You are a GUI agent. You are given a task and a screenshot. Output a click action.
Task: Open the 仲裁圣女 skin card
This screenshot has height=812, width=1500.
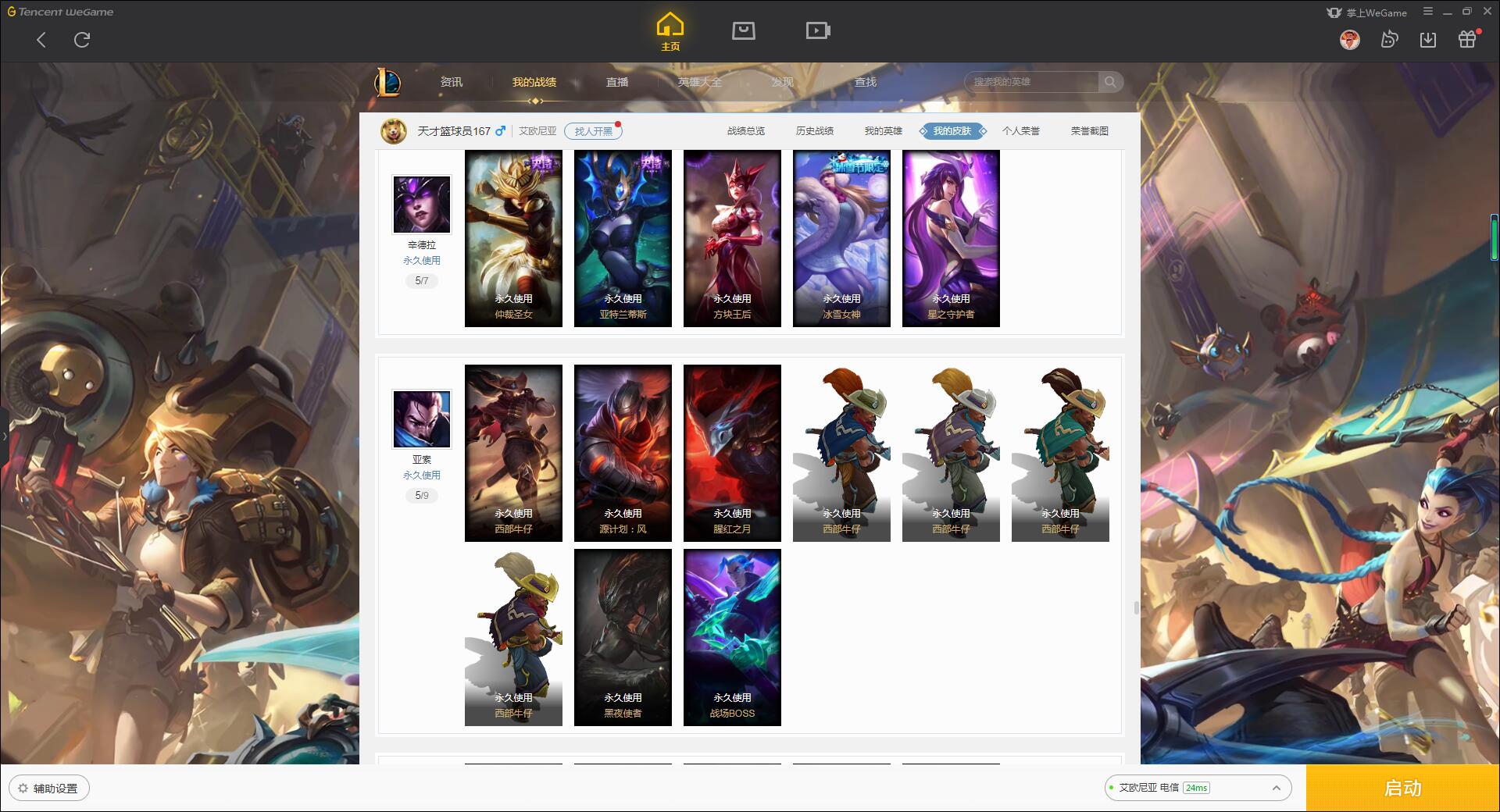point(513,238)
